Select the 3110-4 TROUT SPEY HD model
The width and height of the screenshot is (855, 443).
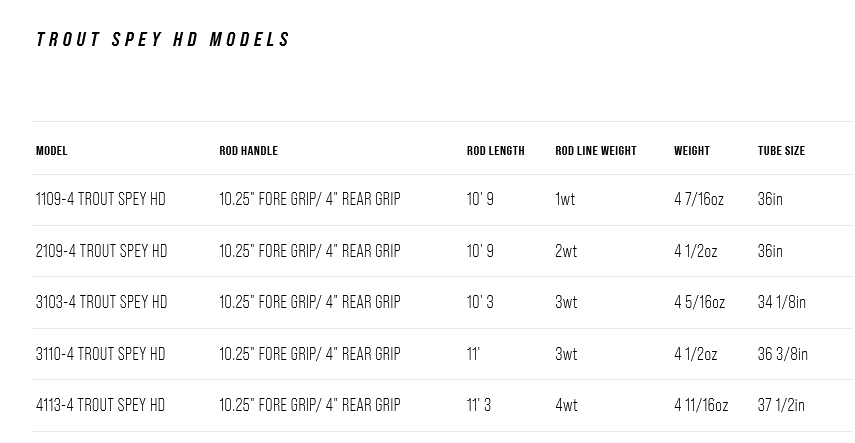(101, 354)
